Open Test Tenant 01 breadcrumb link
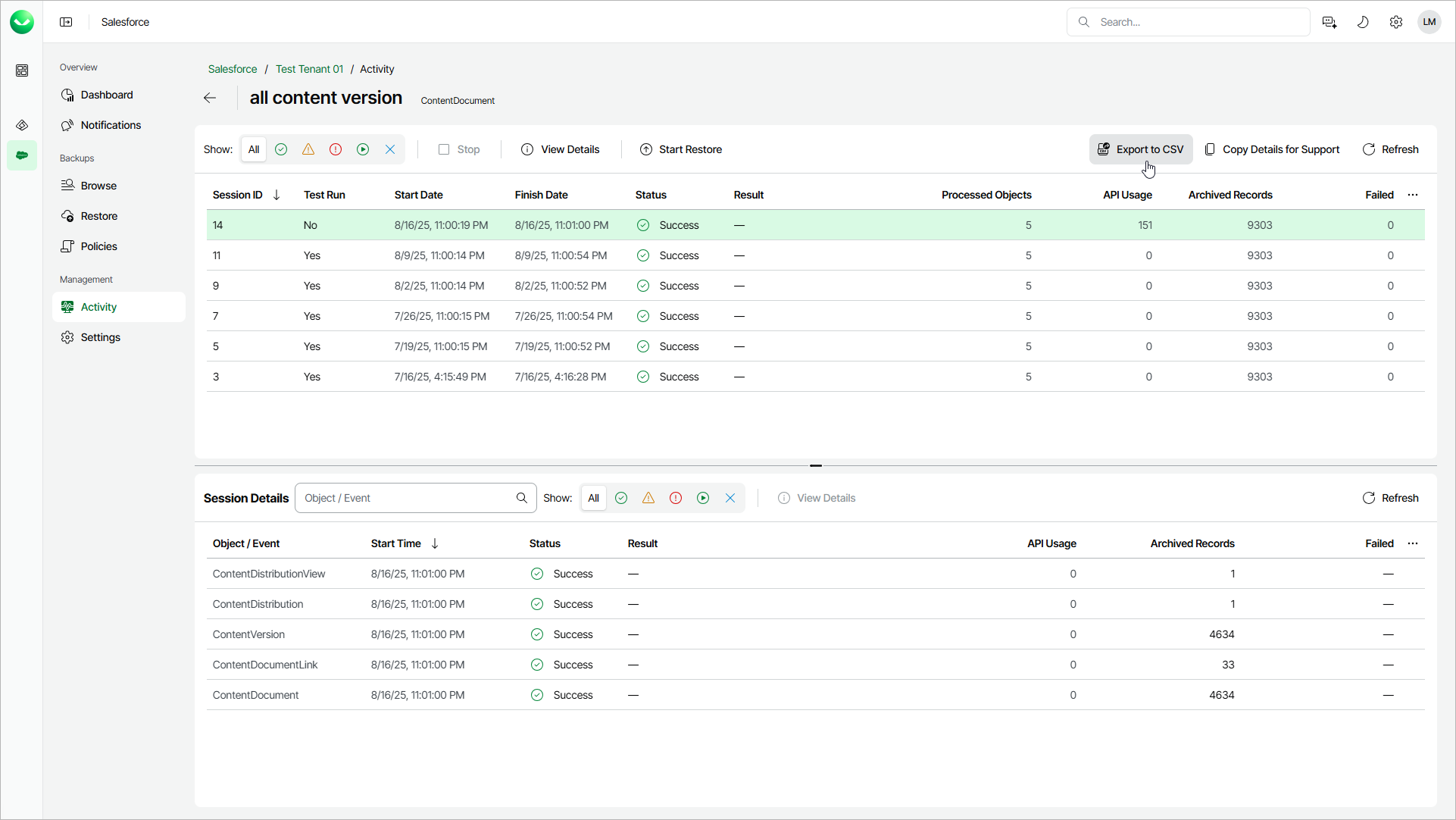This screenshot has height=820, width=1456. [x=309, y=69]
